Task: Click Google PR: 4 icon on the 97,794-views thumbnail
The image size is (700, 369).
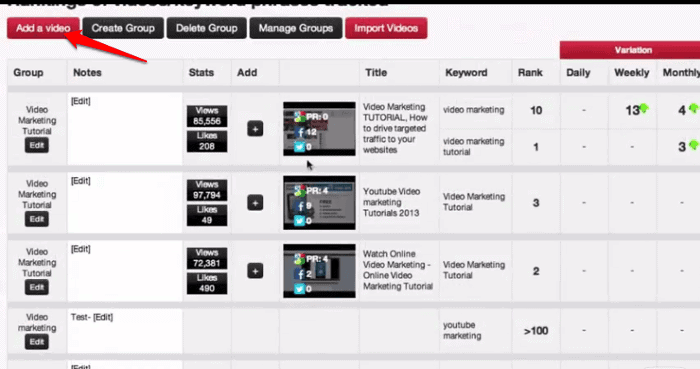Action: [x=300, y=191]
